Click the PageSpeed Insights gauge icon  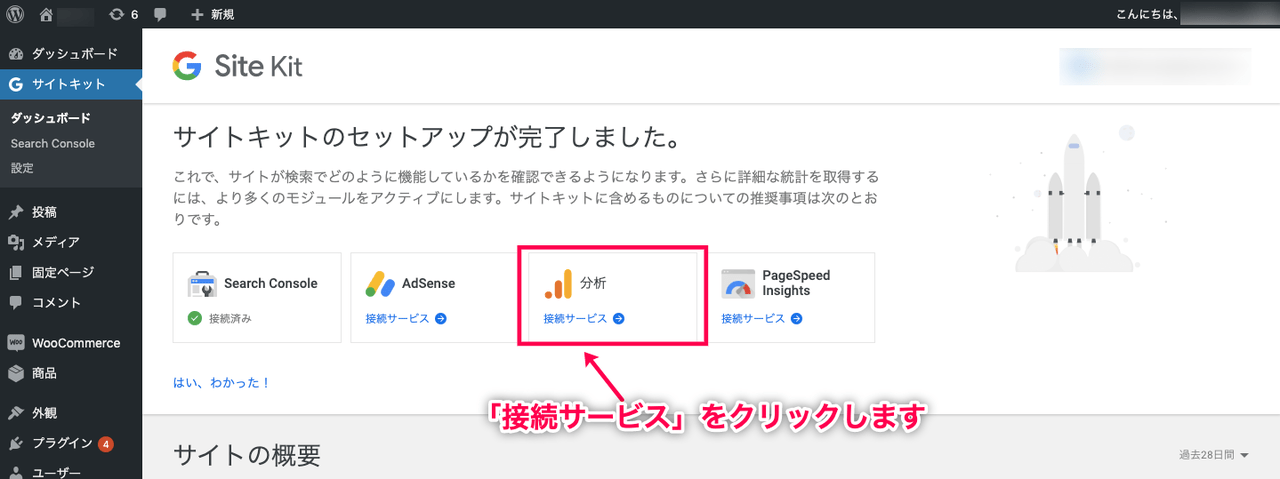(x=737, y=284)
